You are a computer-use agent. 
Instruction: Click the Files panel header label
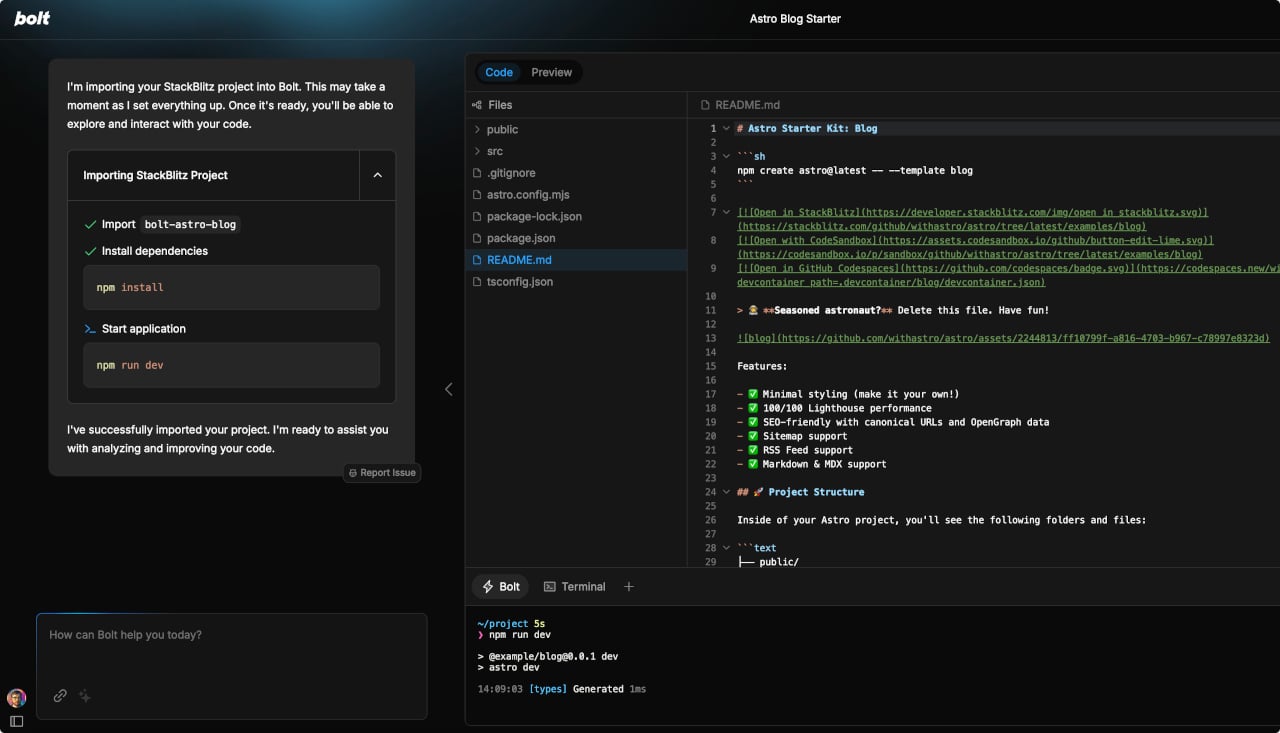click(500, 105)
